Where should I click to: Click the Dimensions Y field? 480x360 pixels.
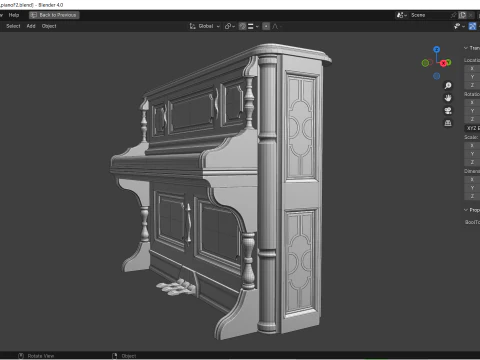click(472, 188)
